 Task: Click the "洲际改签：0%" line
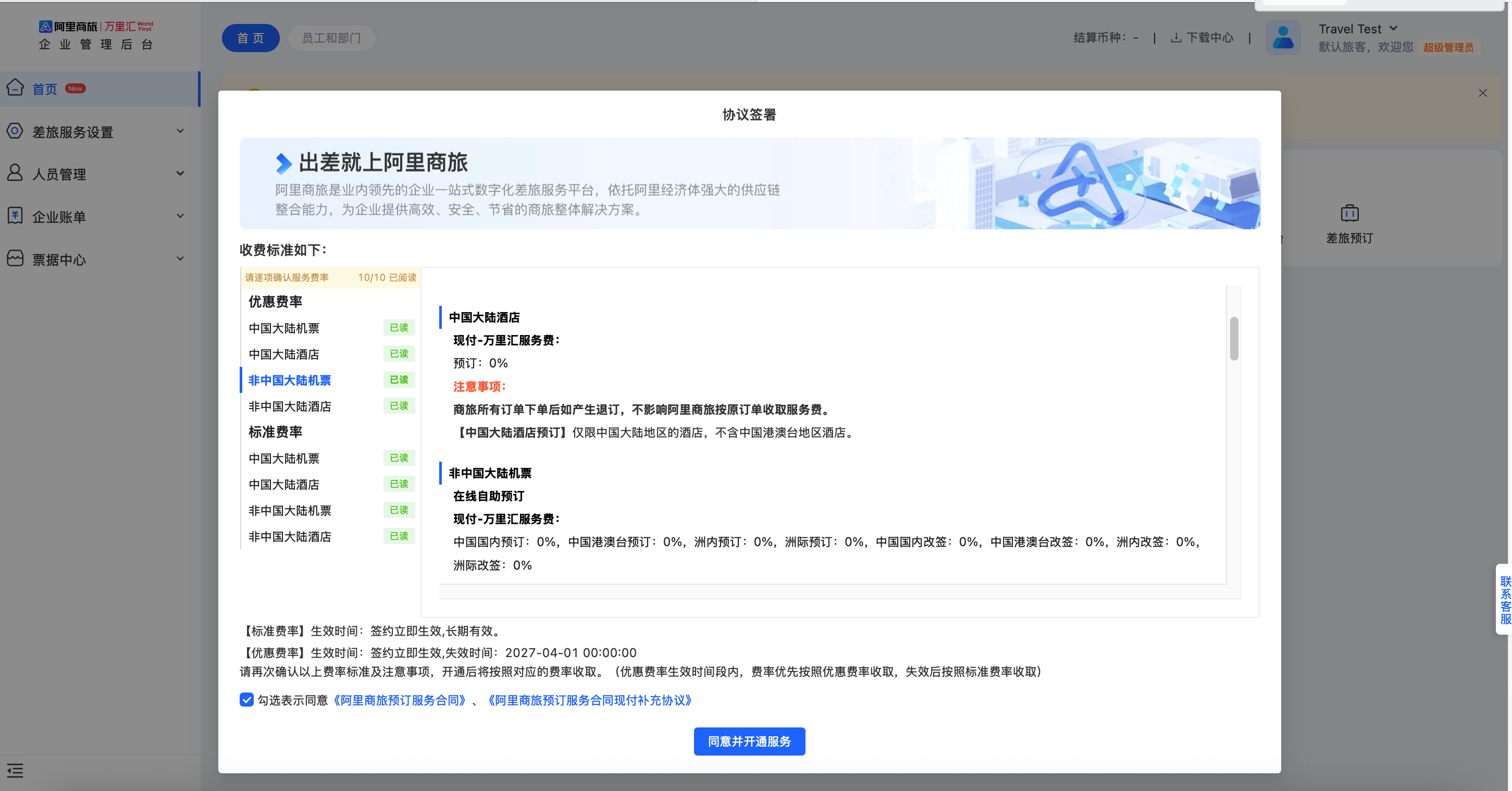(x=492, y=565)
